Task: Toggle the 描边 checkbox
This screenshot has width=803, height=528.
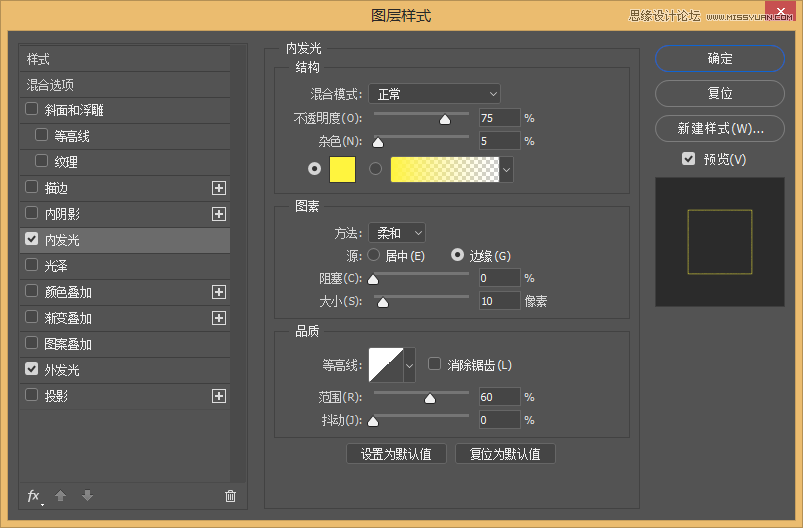Action: point(32,187)
